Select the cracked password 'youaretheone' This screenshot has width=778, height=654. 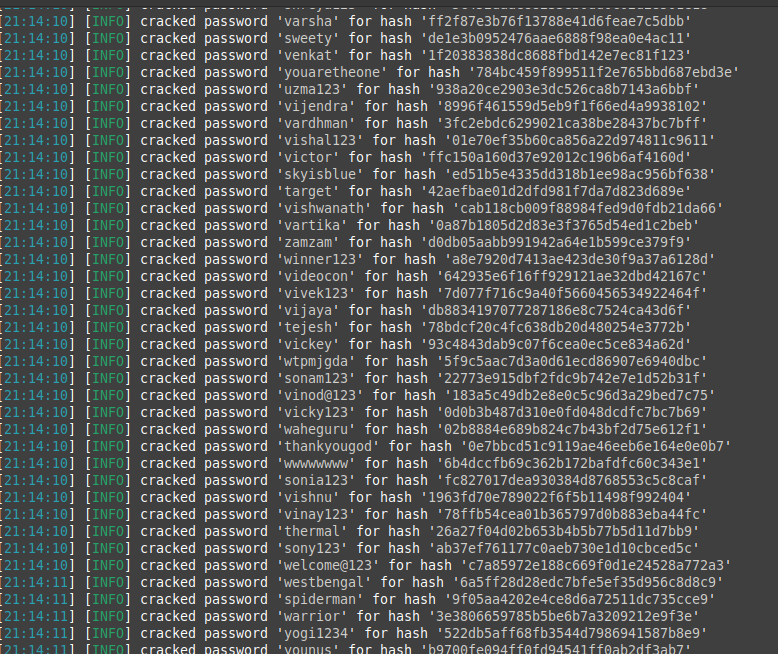click(332, 72)
